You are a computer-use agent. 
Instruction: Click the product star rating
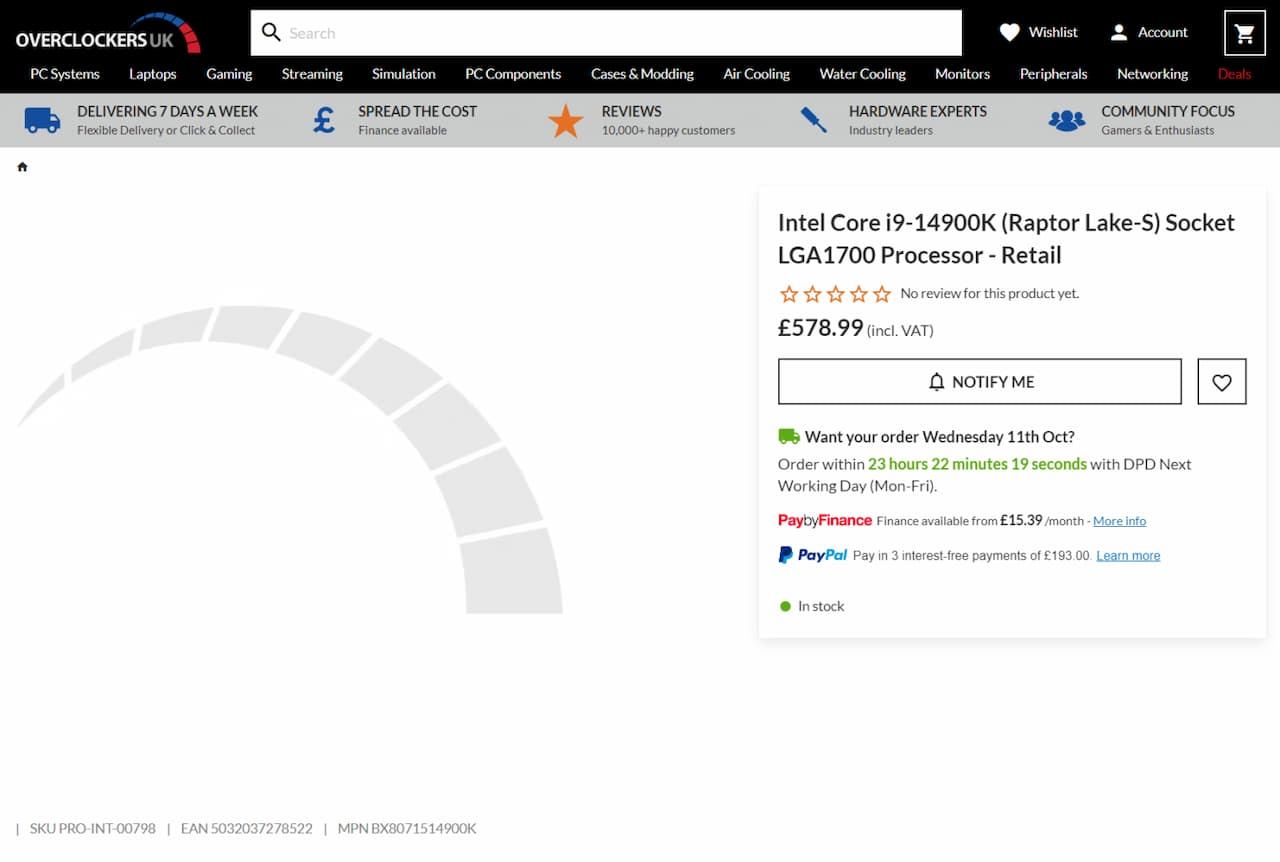(835, 294)
